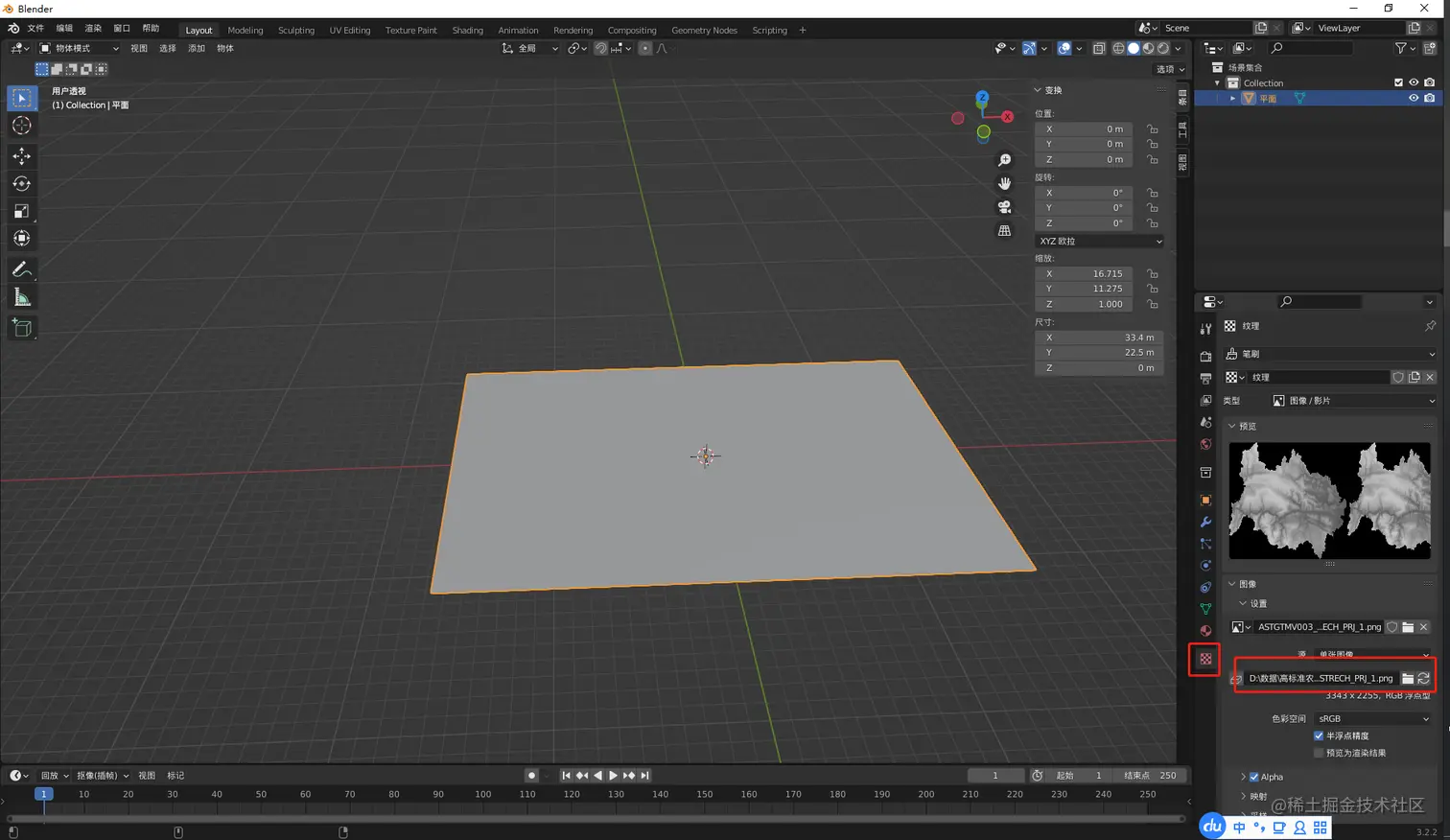Exclude Collection from view layer checkbox

point(1398,82)
